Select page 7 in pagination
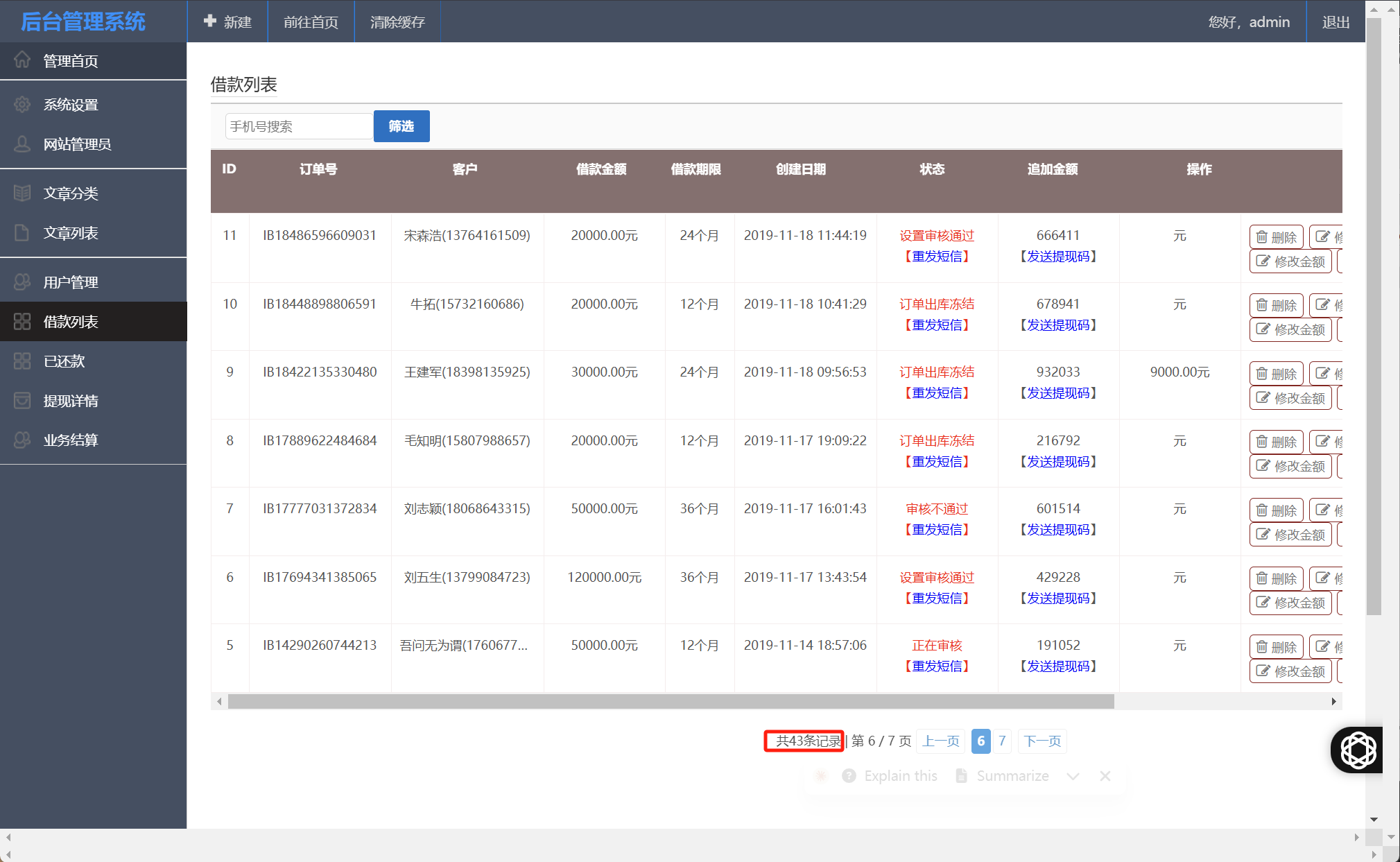The width and height of the screenshot is (1400, 862). (1002, 741)
